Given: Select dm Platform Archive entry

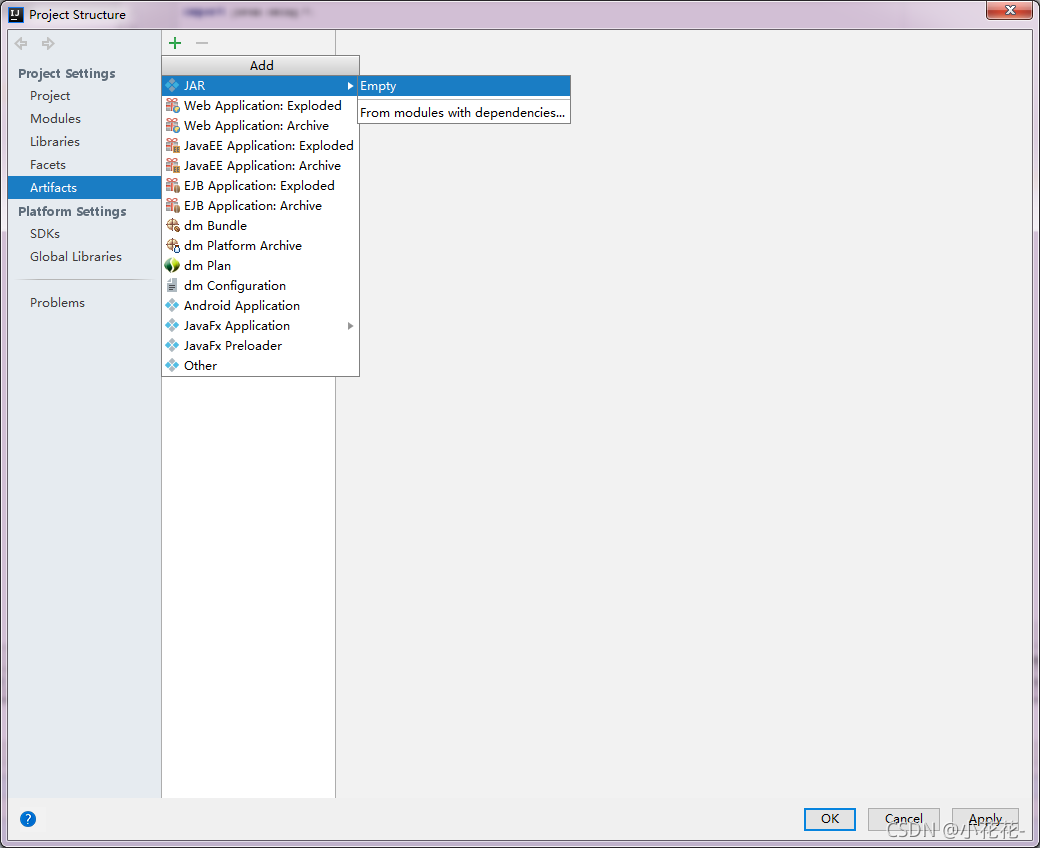Looking at the screenshot, I should [x=260, y=245].
